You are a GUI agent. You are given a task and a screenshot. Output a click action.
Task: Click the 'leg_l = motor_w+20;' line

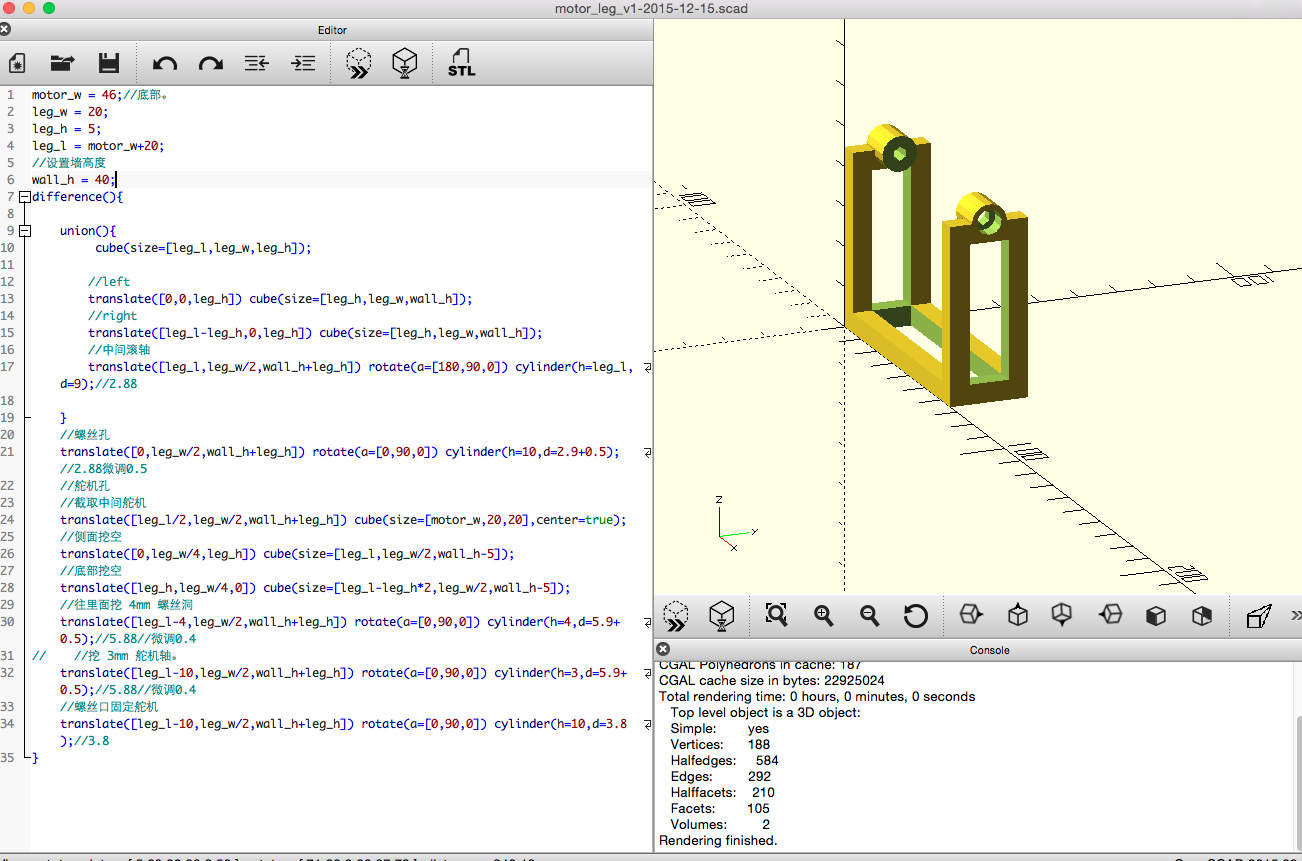coord(97,146)
